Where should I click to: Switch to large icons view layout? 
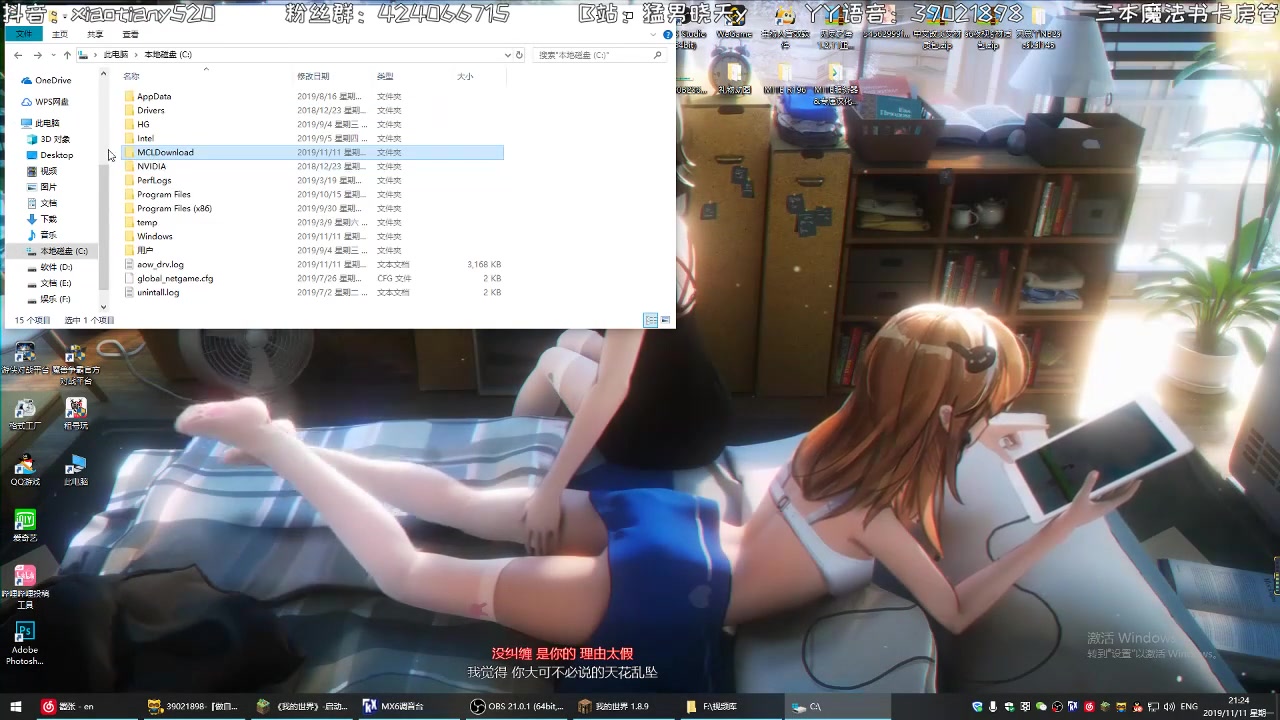(x=665, y=320)
